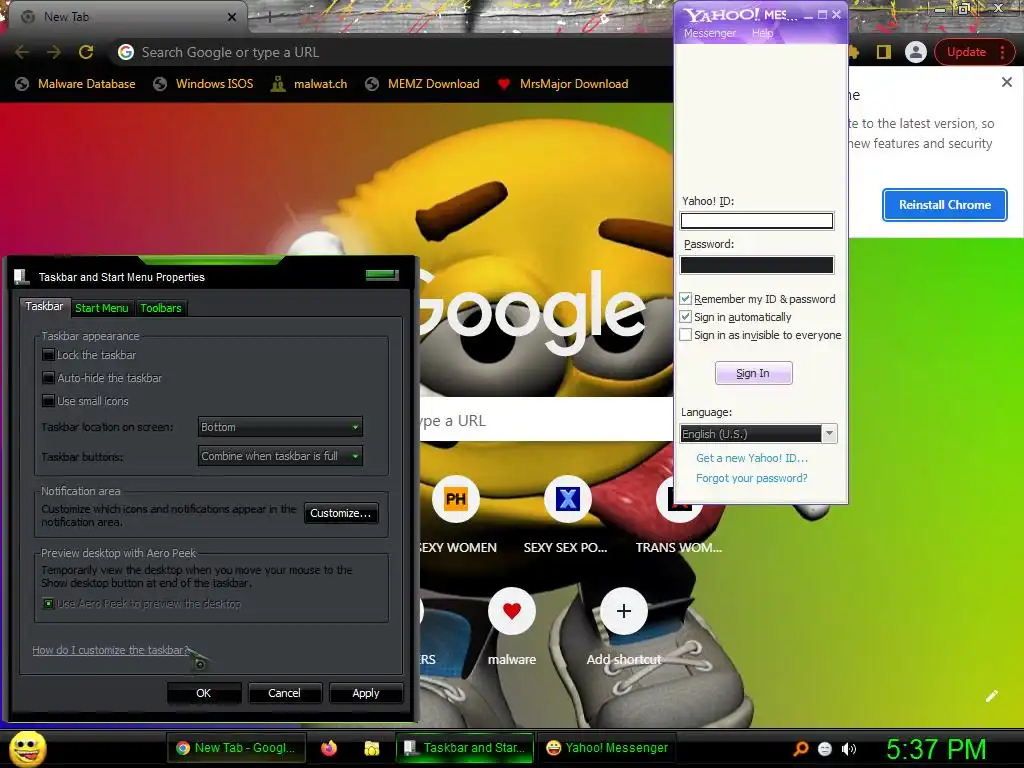Viewport: 1024px width, 768px height.
Task: Click the customize page pencil icon
Action: click(x=991, y=696)
